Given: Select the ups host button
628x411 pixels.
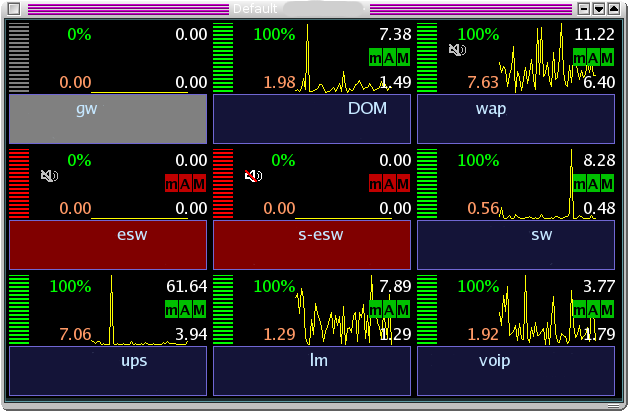Looking at the screenshot, I should coord(108,371).
